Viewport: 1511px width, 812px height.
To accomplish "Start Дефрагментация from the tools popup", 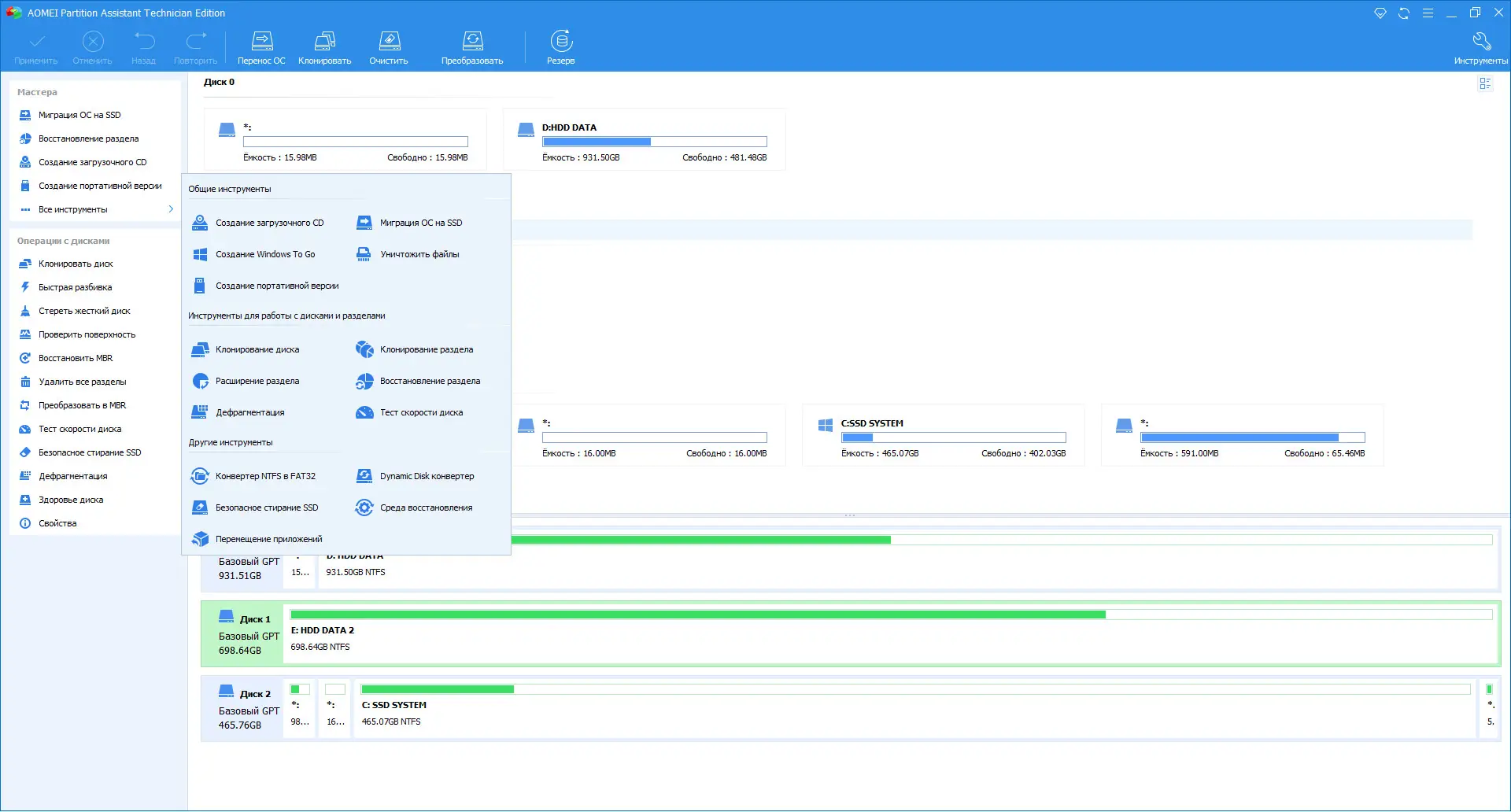I will [x=238, y=412].
